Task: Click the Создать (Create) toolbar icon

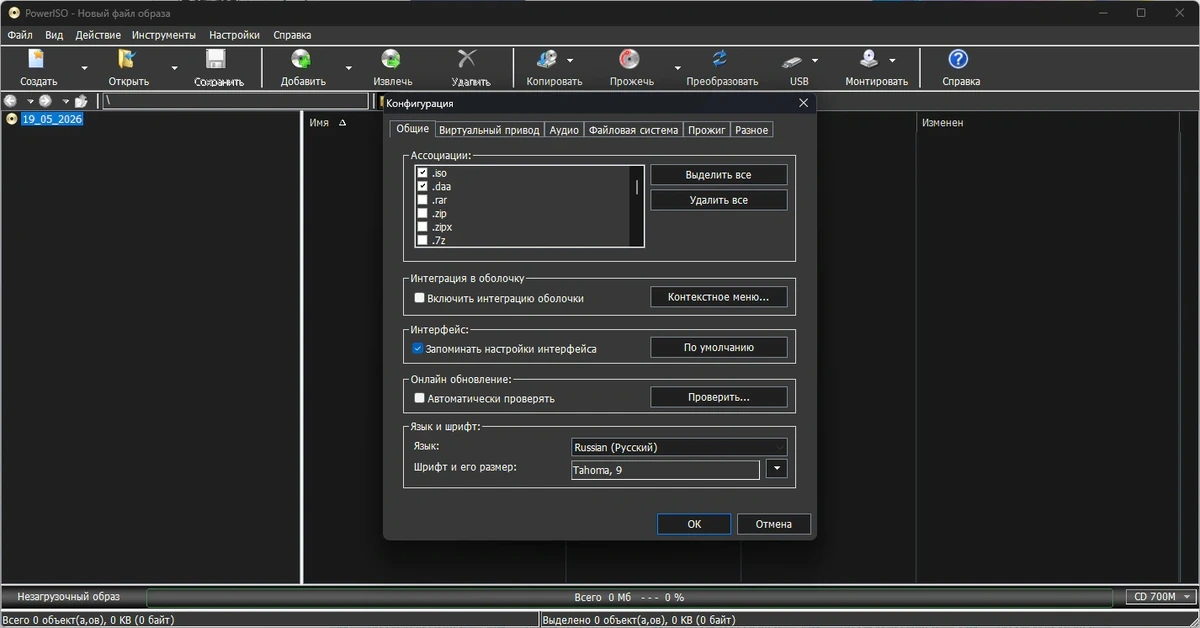Action: (38, 60)
